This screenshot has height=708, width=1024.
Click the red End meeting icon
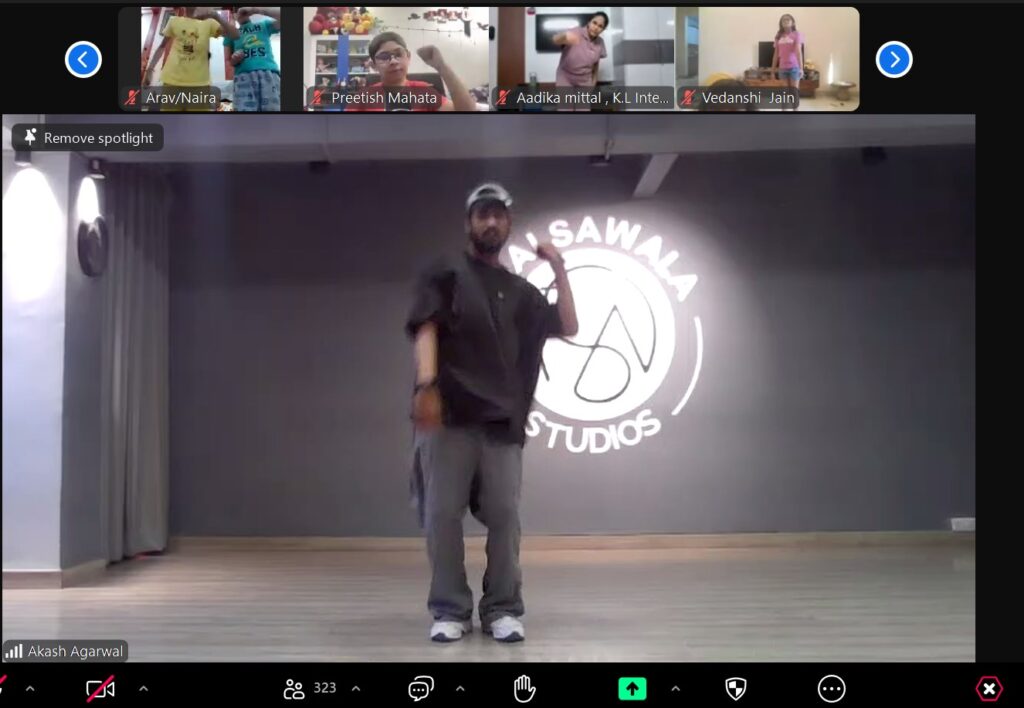pos(988,688)
